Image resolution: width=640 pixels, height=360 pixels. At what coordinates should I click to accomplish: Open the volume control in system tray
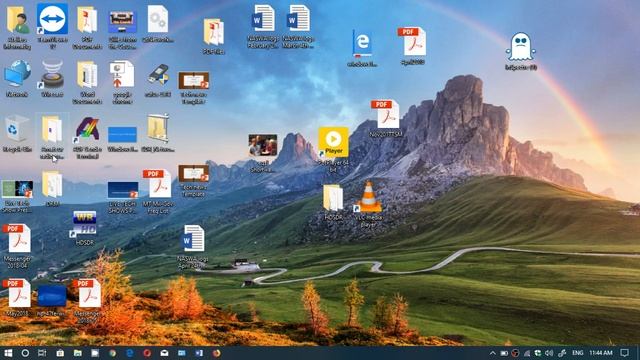point(549,353)
